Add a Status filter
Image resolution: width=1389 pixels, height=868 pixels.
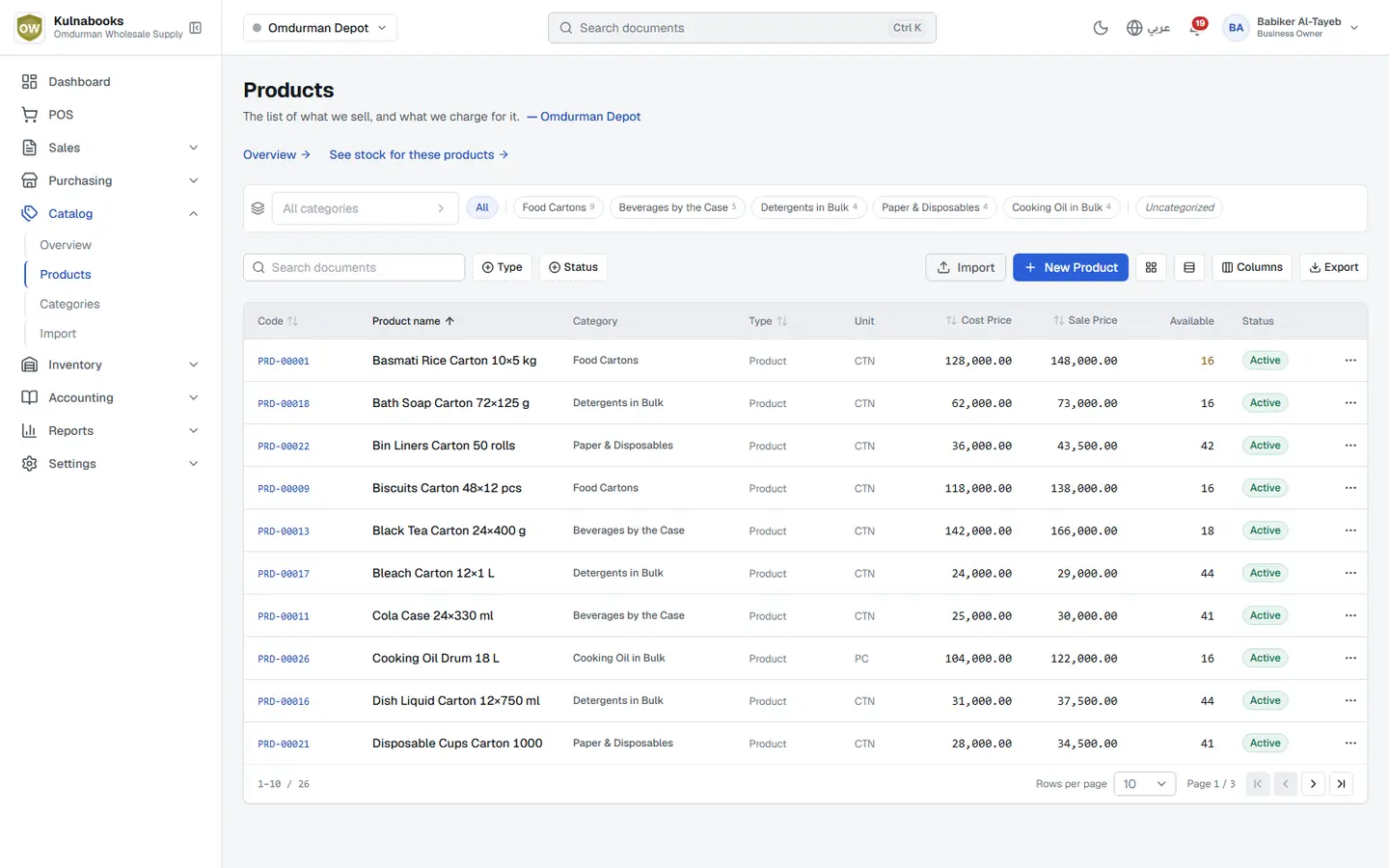pos(573,267)
